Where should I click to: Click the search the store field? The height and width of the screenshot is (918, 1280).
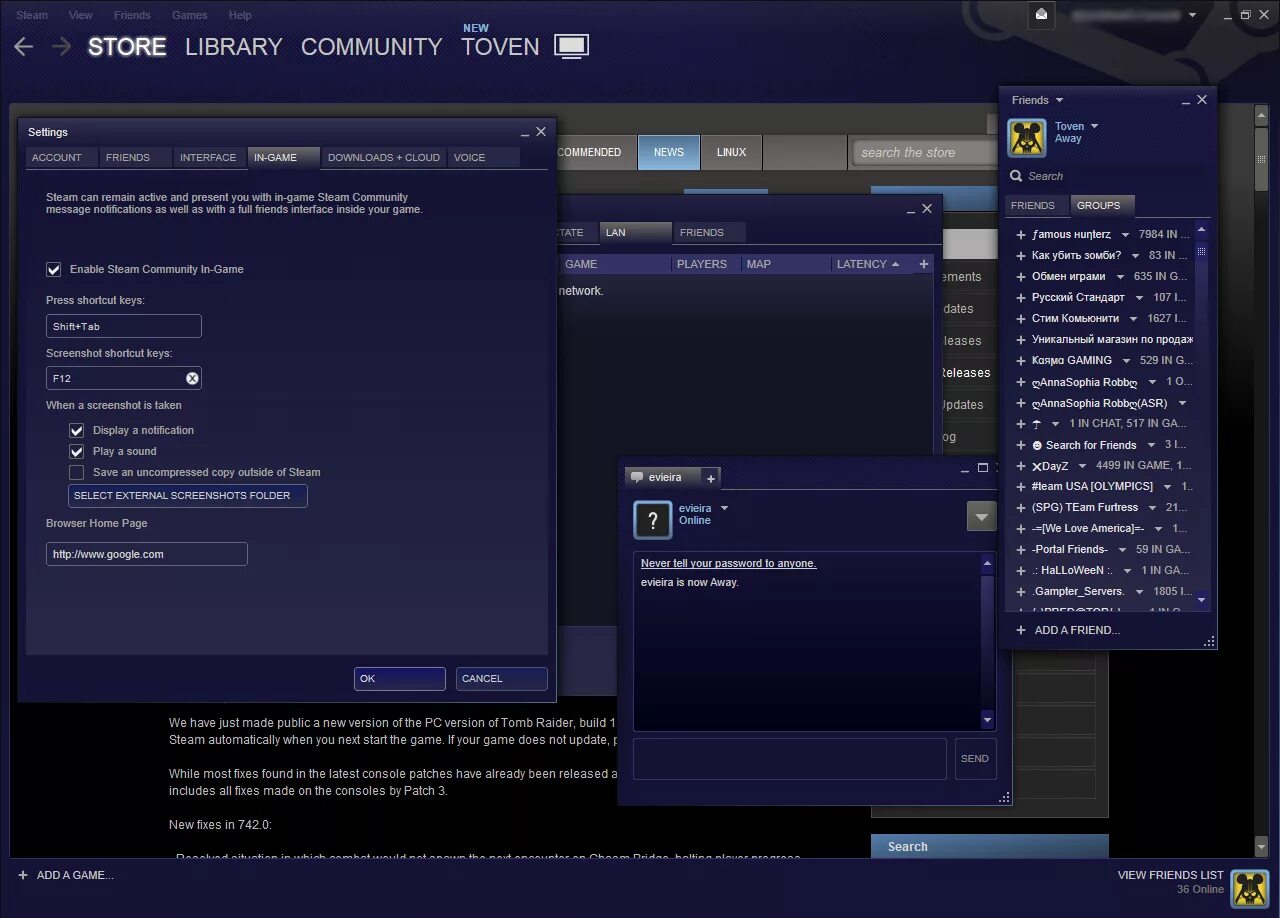924,152
